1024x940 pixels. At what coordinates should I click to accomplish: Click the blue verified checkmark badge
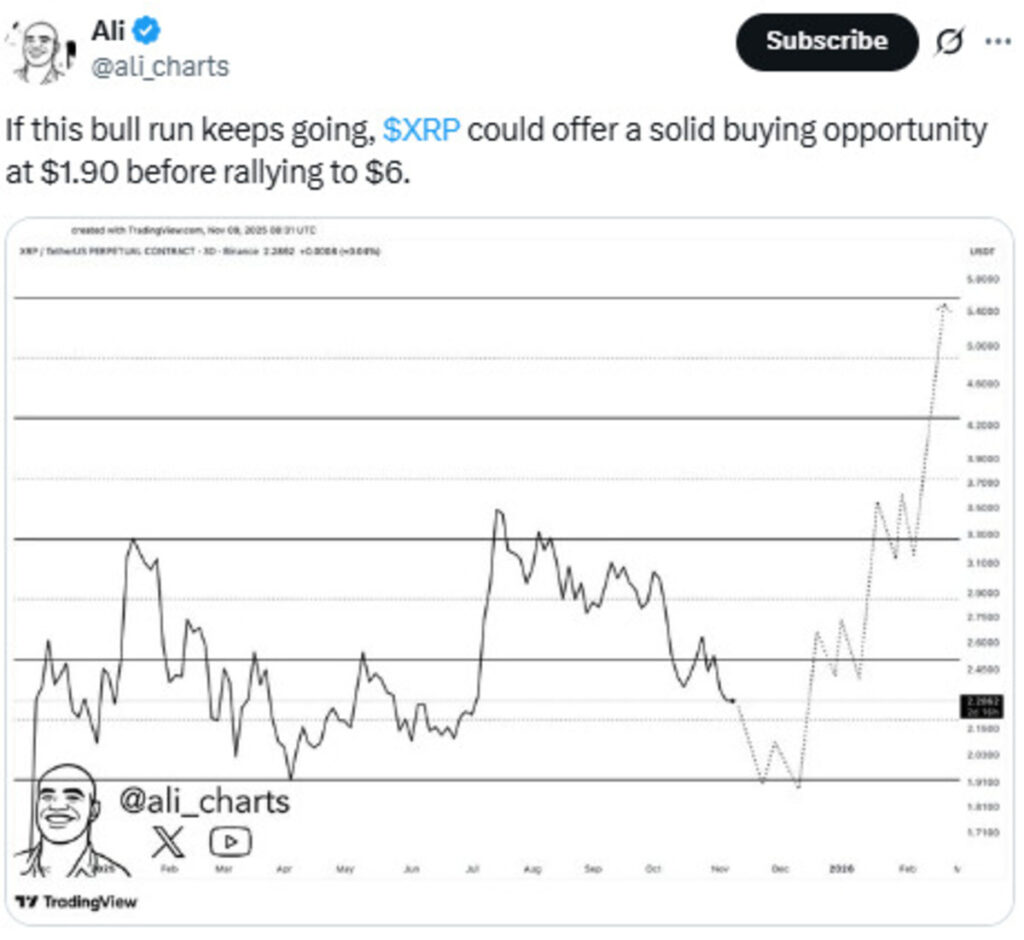coord(147,31)
